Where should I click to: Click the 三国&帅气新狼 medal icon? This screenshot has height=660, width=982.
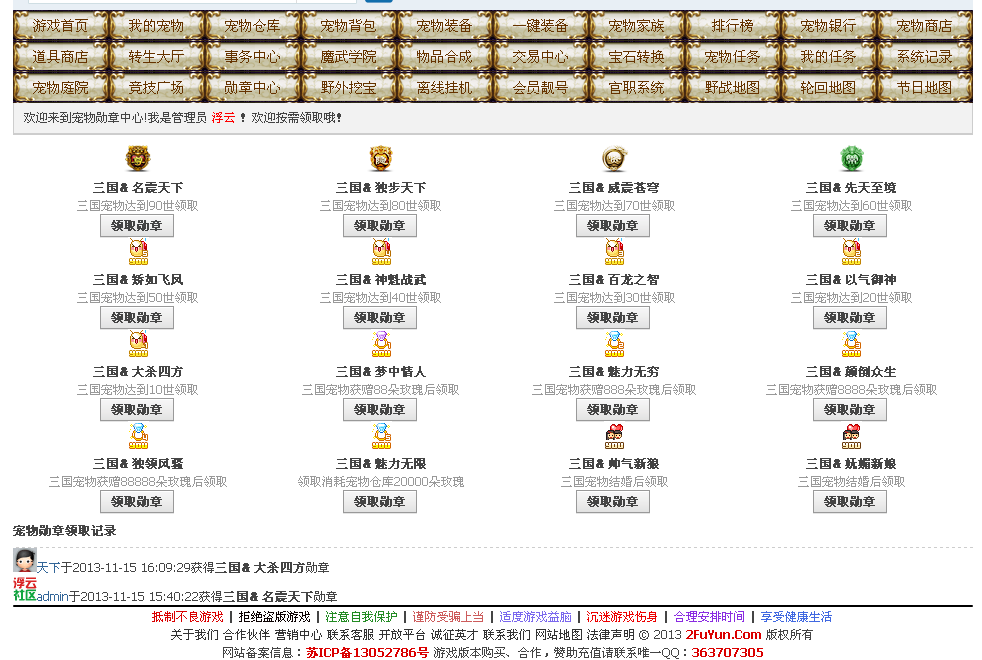[x=613, y=435]
